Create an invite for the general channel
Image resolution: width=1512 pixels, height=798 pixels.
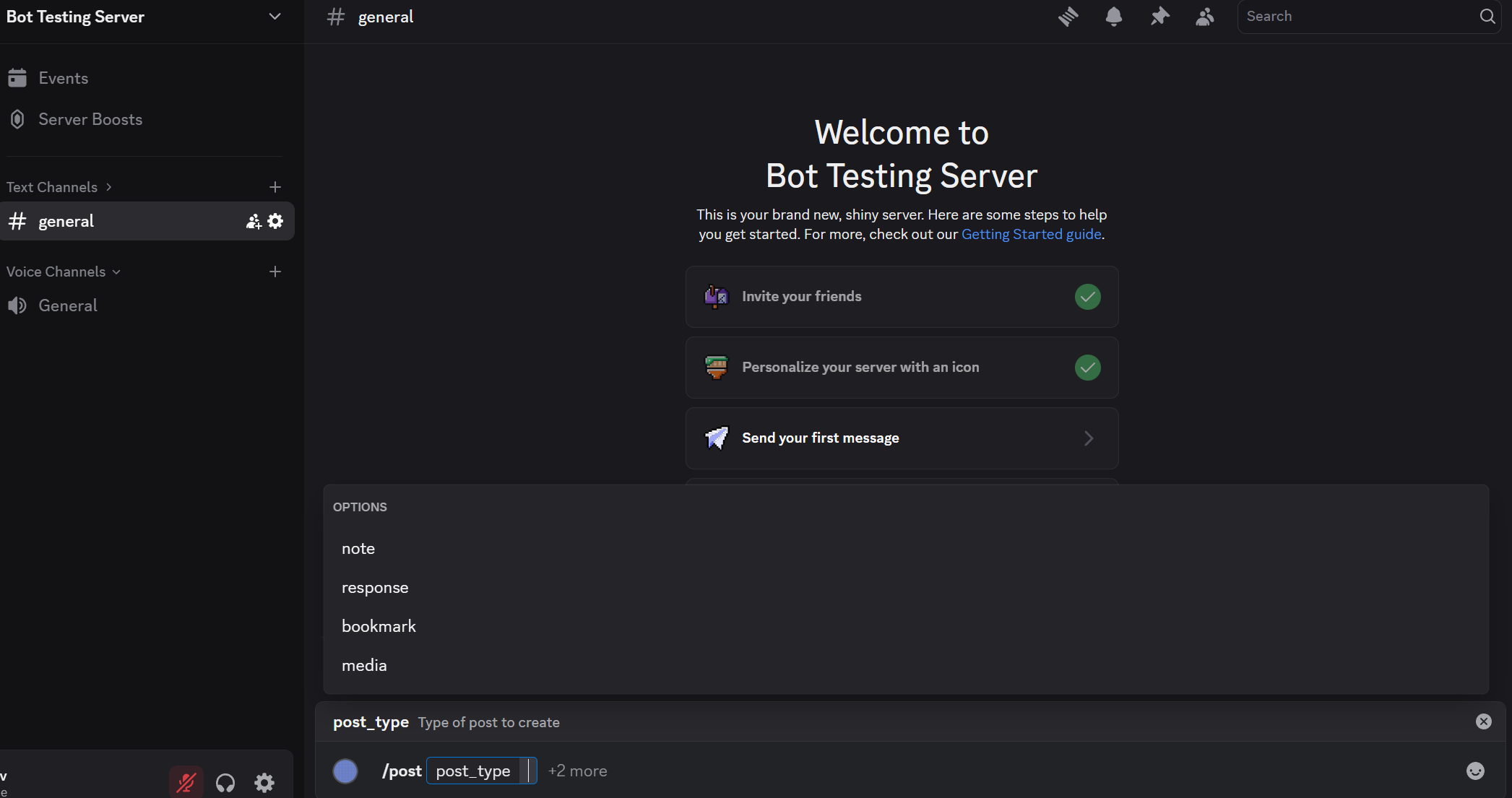(253, 221)
